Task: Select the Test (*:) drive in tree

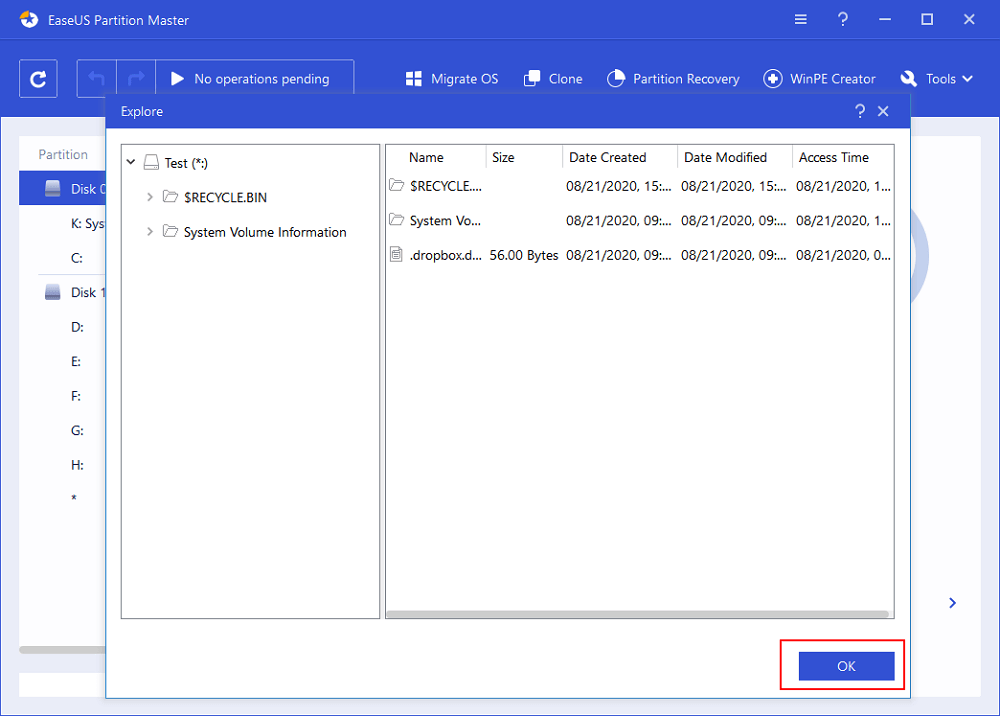Action: coord(186,163)
